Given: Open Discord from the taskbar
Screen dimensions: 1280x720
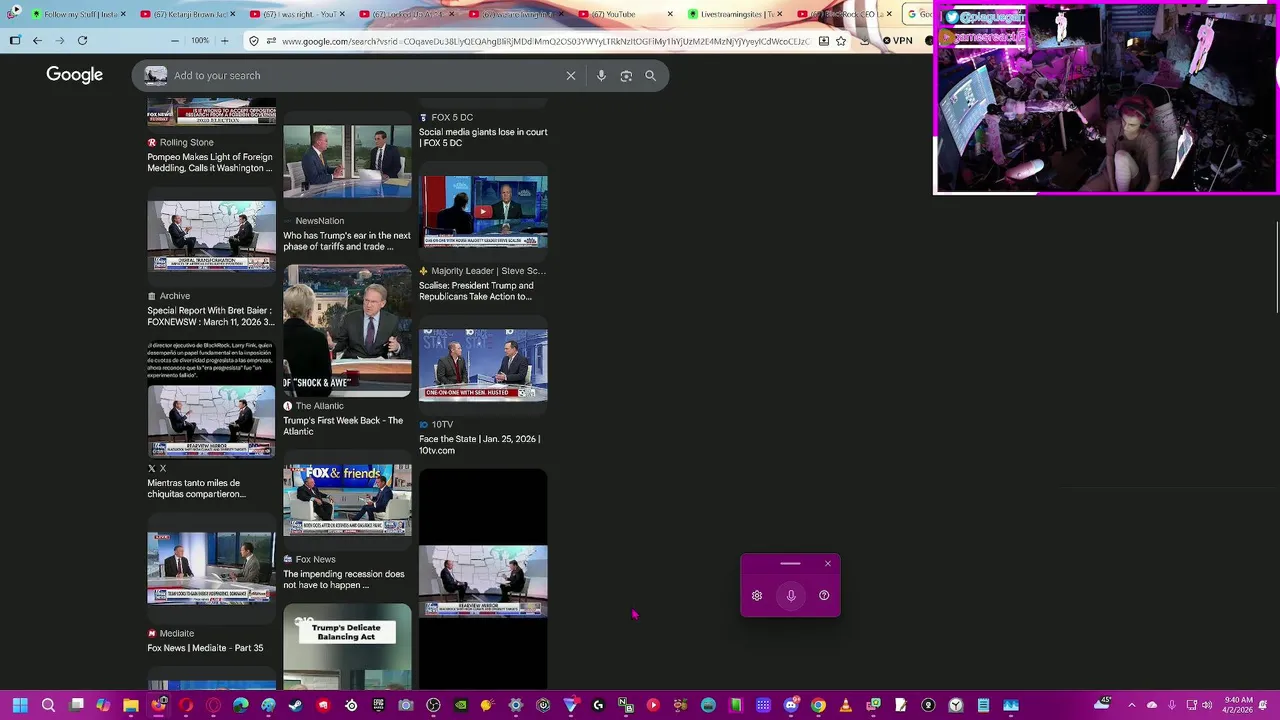Looking at the screenshot, I should click(x=790, y=705).
